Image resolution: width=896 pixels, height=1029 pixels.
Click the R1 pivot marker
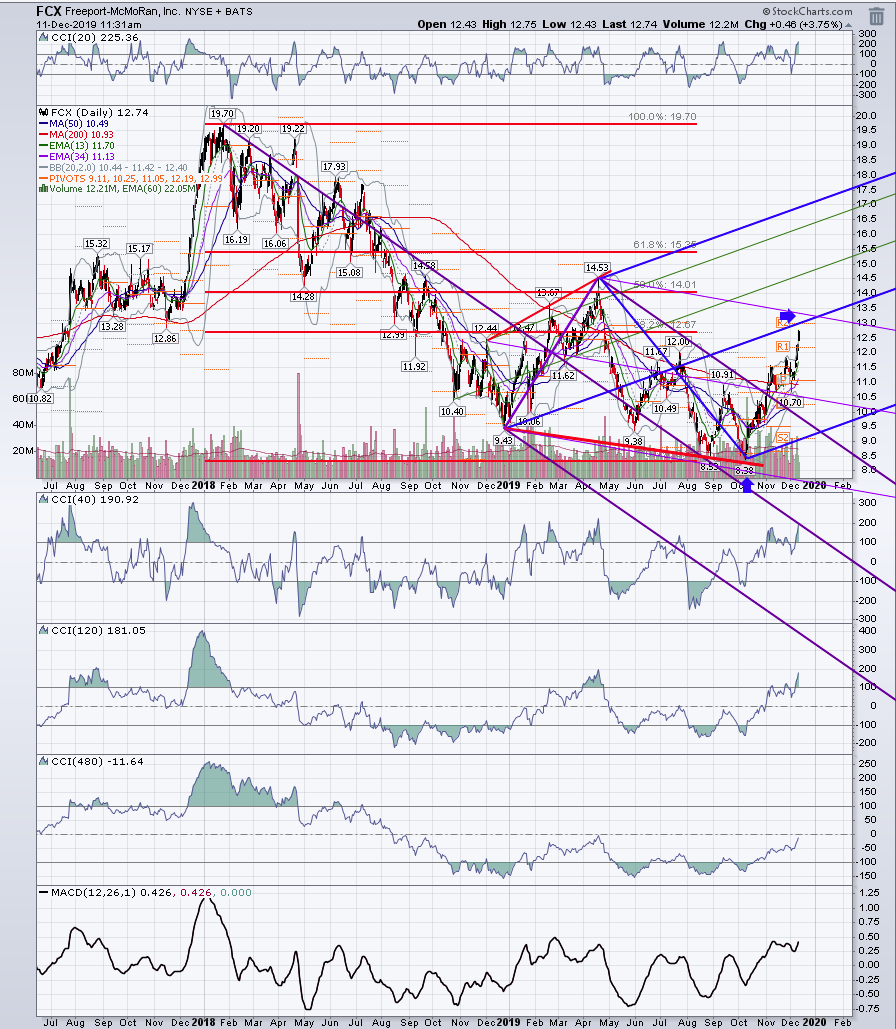(783, 346)
